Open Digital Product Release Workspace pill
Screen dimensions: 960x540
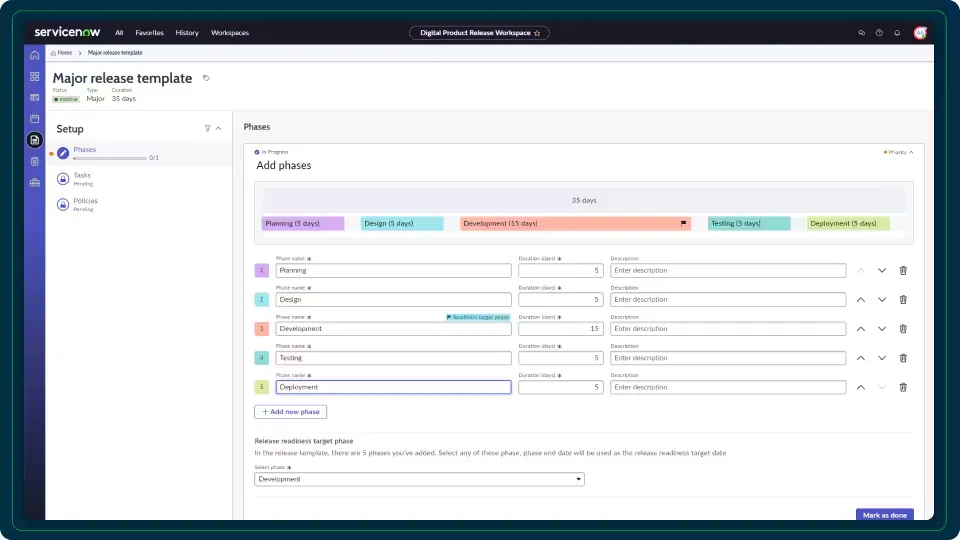click(x=479, y=33)
